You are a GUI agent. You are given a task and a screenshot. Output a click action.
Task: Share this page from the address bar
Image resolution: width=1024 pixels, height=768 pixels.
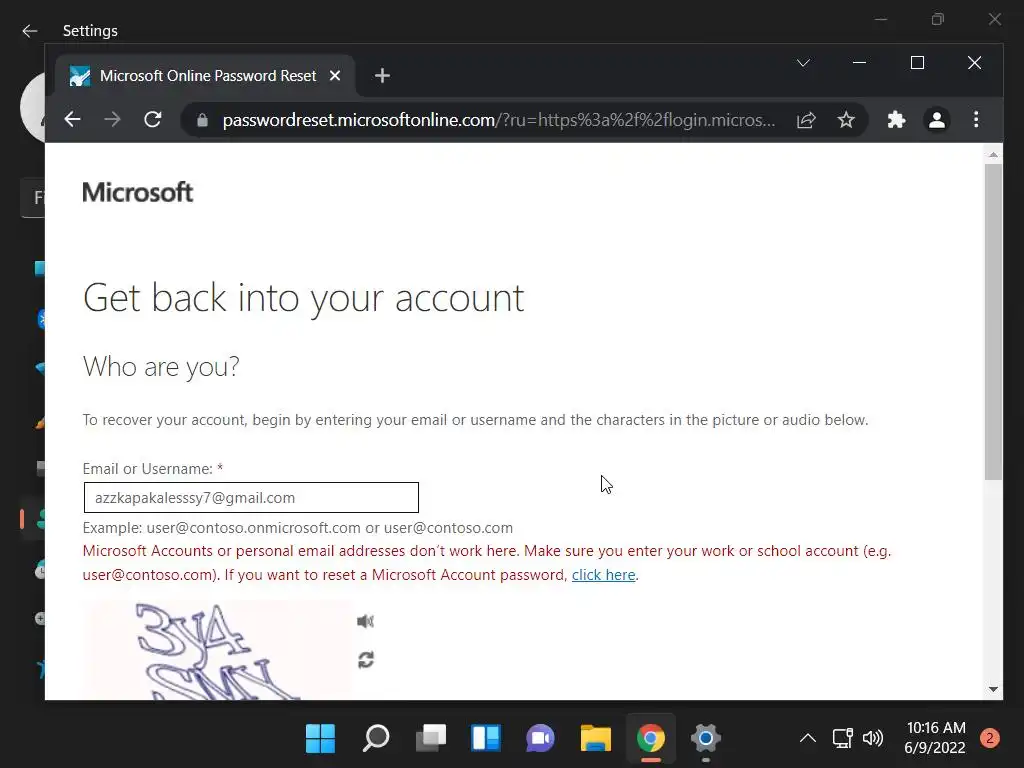point(806,120)
